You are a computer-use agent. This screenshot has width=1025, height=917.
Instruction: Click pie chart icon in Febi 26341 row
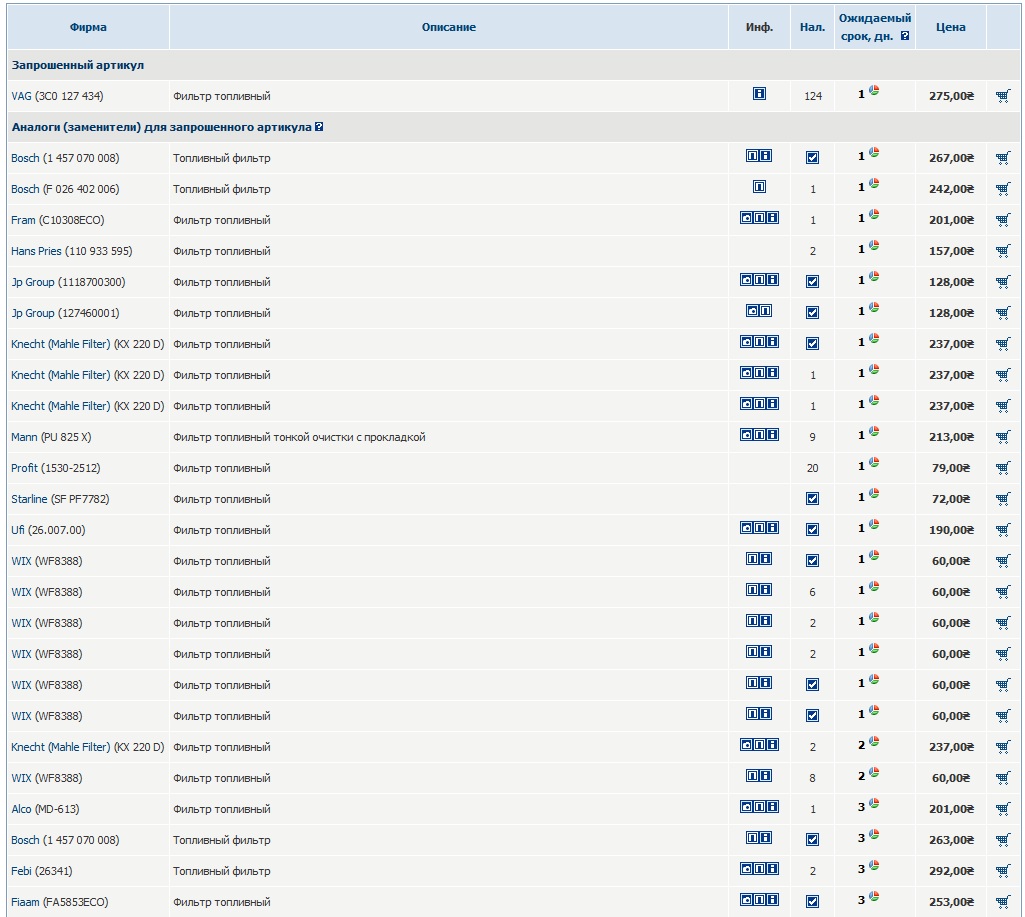click(874, 866)
